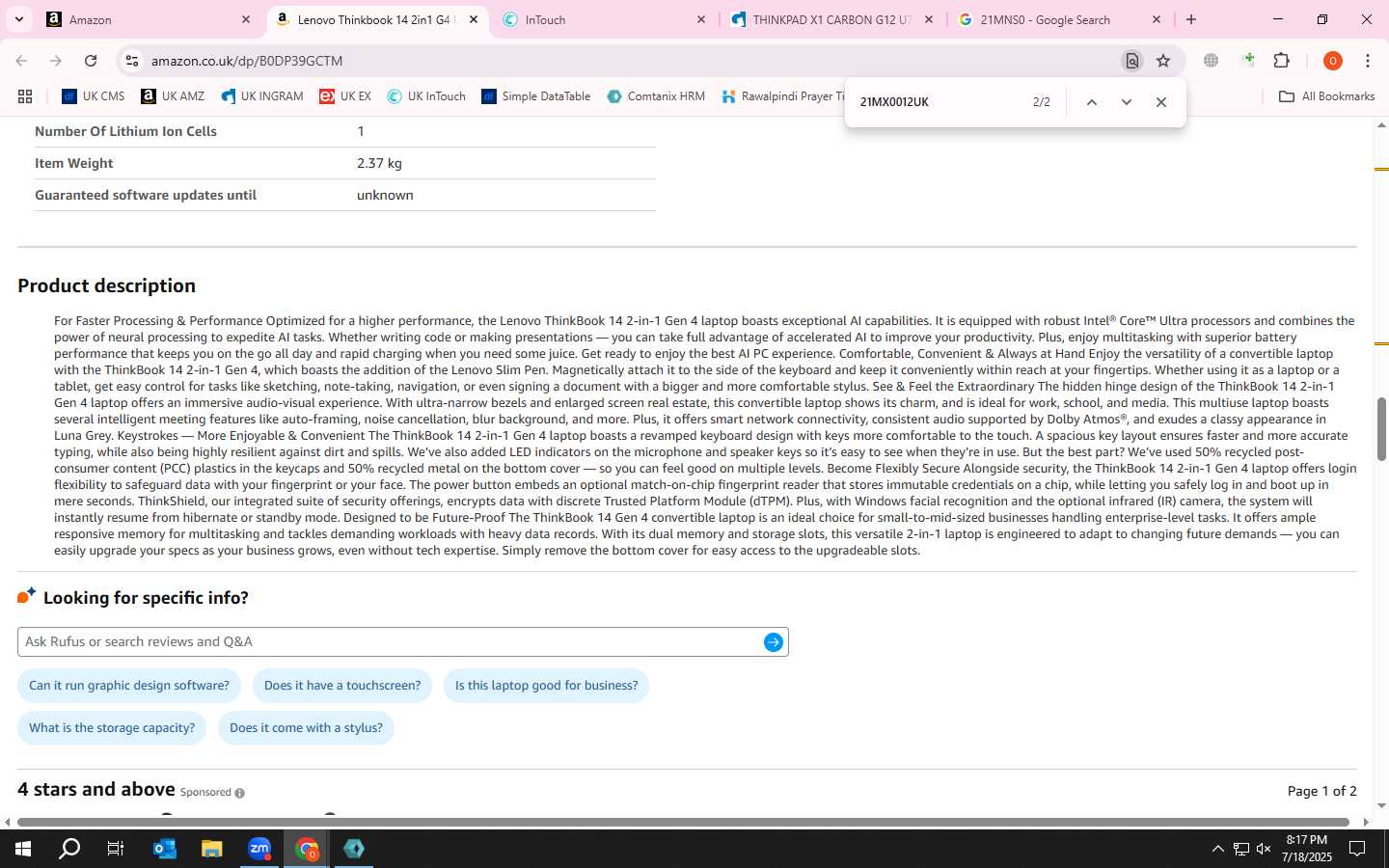Screen dimensions: 1389x868
Task: Open Chrome from taskbar
Action: pos(307,849)
